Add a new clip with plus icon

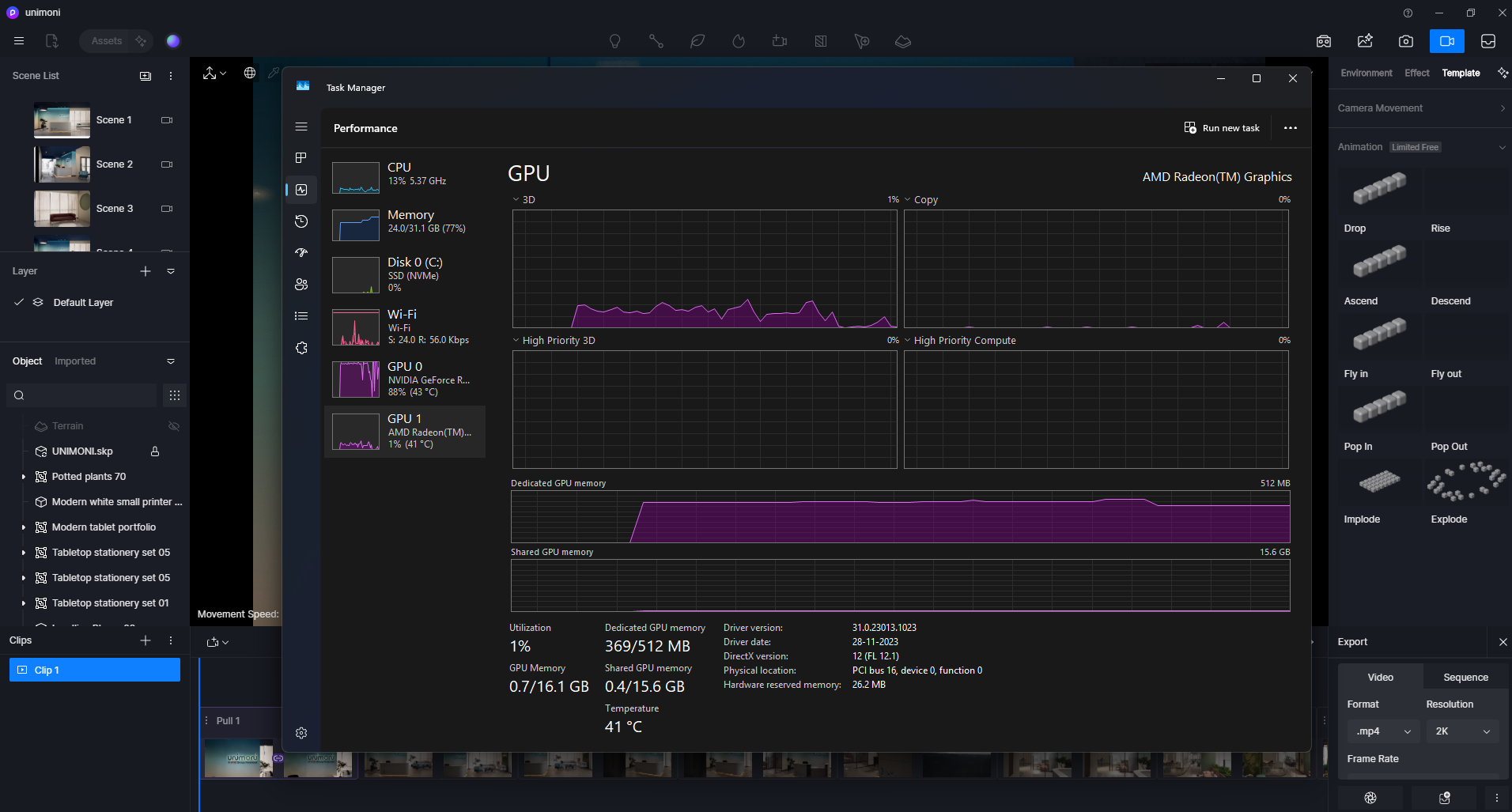[146, 640]
